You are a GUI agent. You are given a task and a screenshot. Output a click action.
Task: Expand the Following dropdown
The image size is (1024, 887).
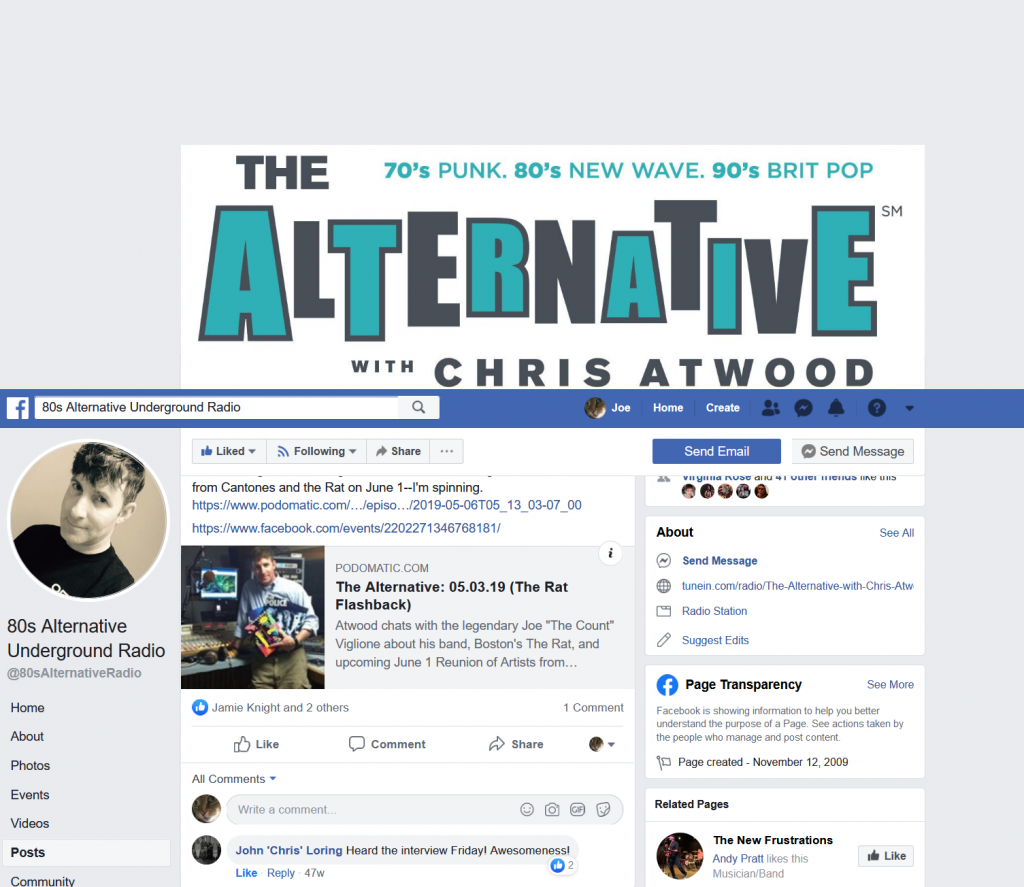pos(317,451)
